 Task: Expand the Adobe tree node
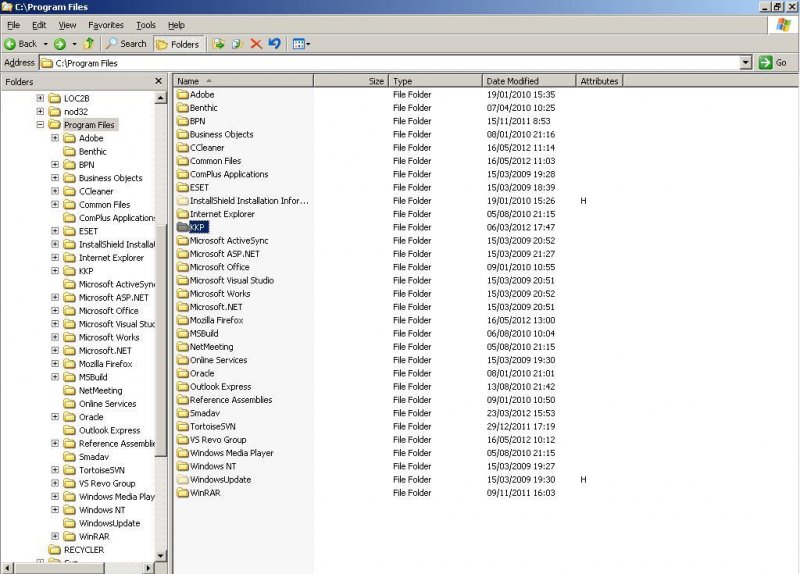tap(55, 138)
